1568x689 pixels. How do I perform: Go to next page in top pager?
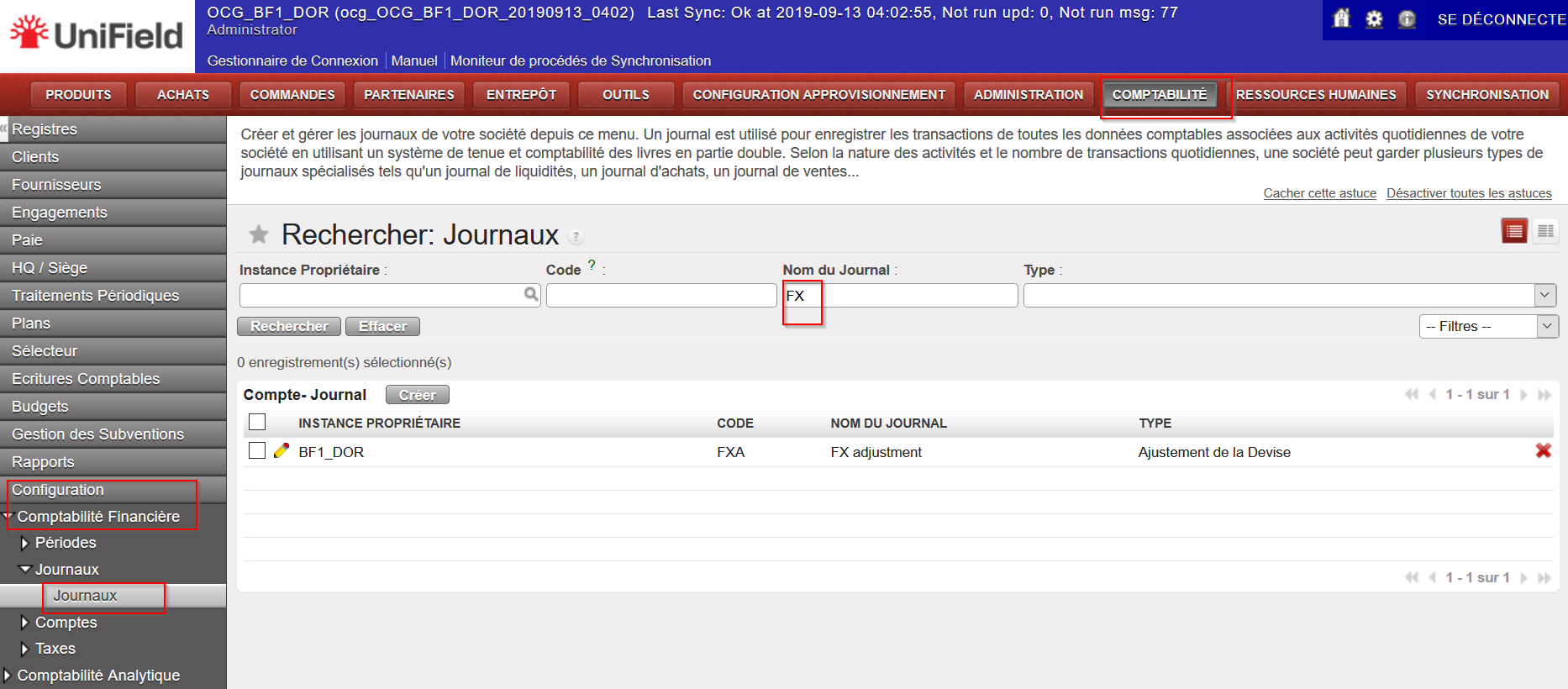(1523, 394)
